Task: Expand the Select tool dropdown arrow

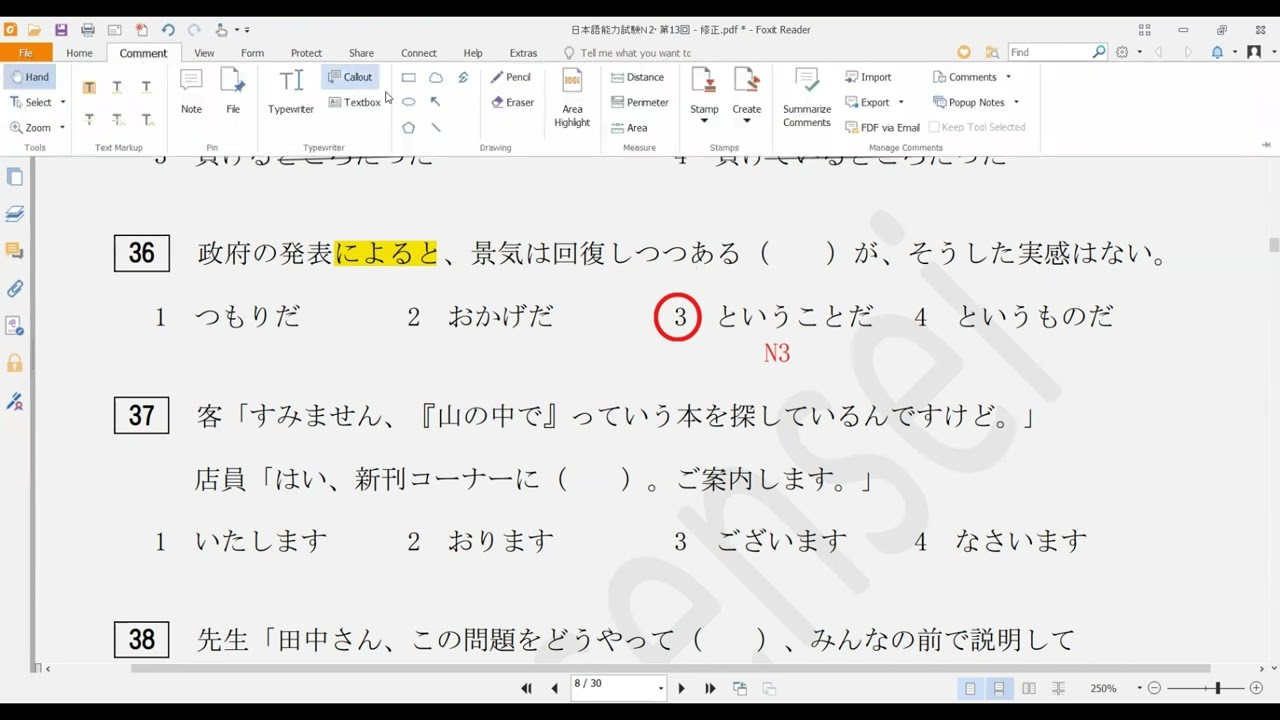Action: (63, 102)
